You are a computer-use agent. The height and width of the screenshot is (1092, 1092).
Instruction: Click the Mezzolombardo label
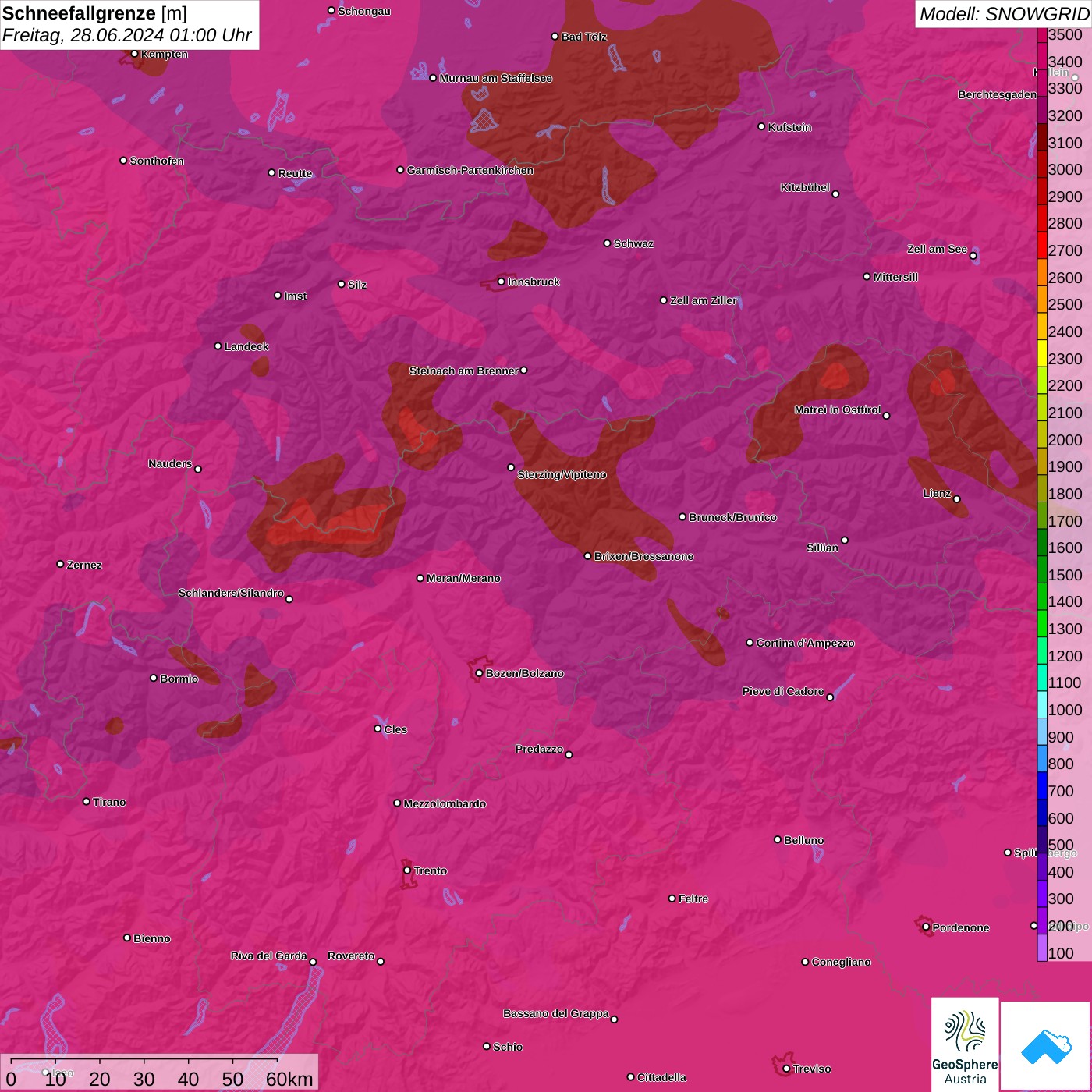click(445, 803)
